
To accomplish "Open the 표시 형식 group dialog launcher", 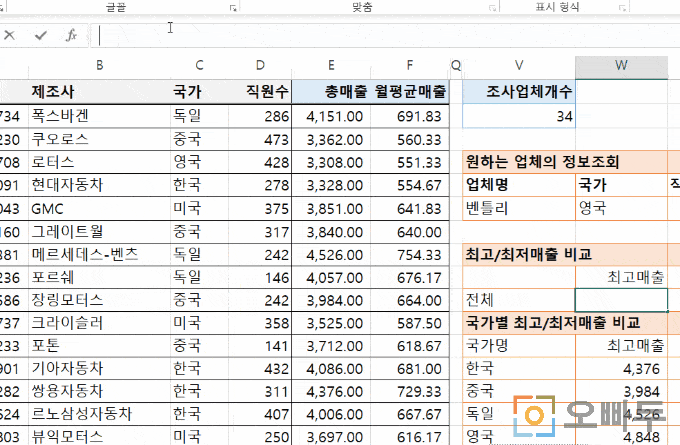I will point(622,8).
